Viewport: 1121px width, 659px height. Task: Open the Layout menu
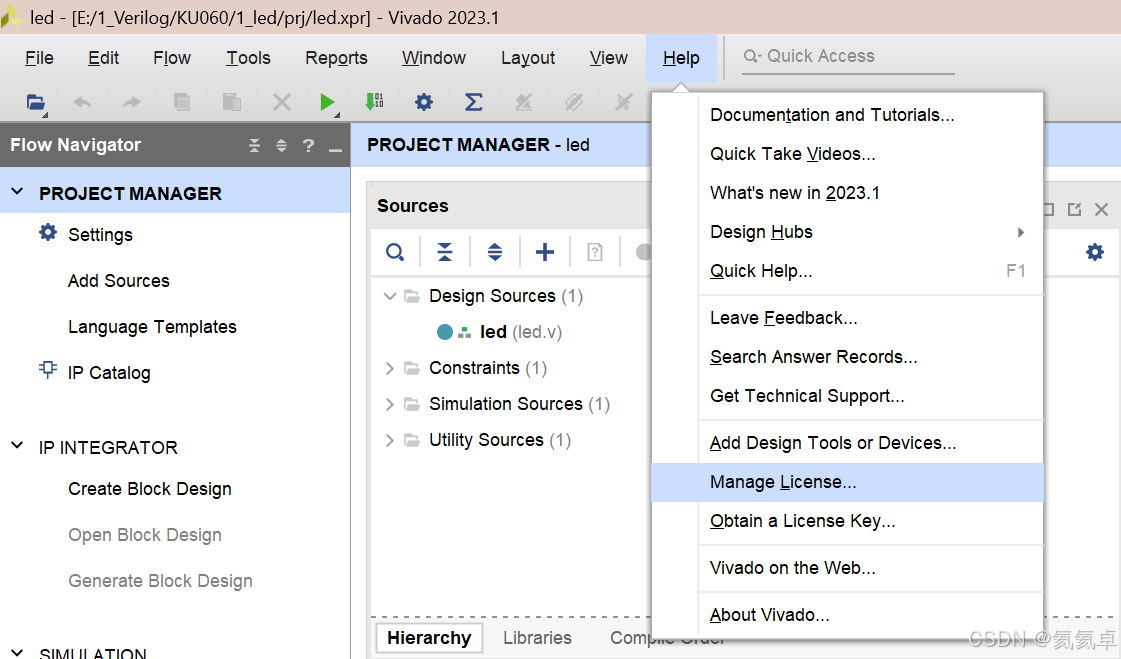click(528, 58)
